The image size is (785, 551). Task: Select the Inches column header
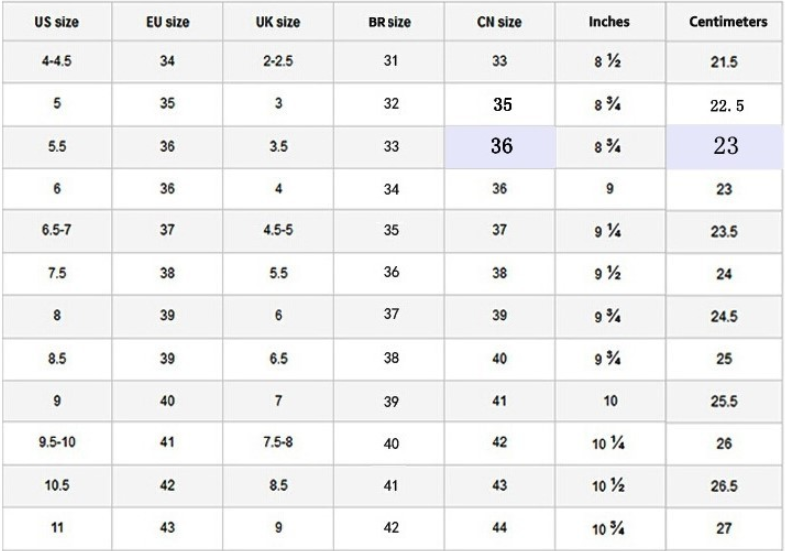coord(609,21)
